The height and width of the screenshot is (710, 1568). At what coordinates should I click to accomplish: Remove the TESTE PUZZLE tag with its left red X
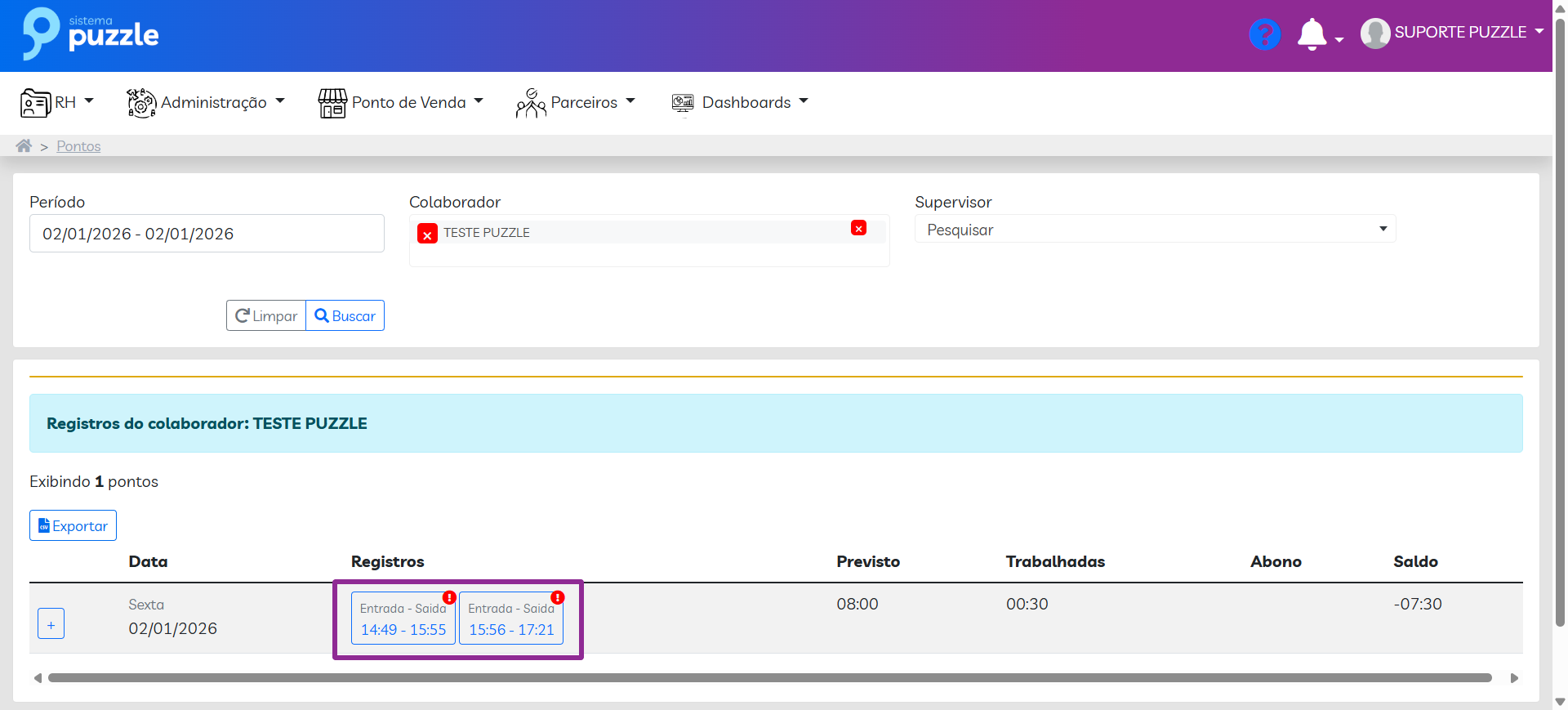tap(427, 234)
